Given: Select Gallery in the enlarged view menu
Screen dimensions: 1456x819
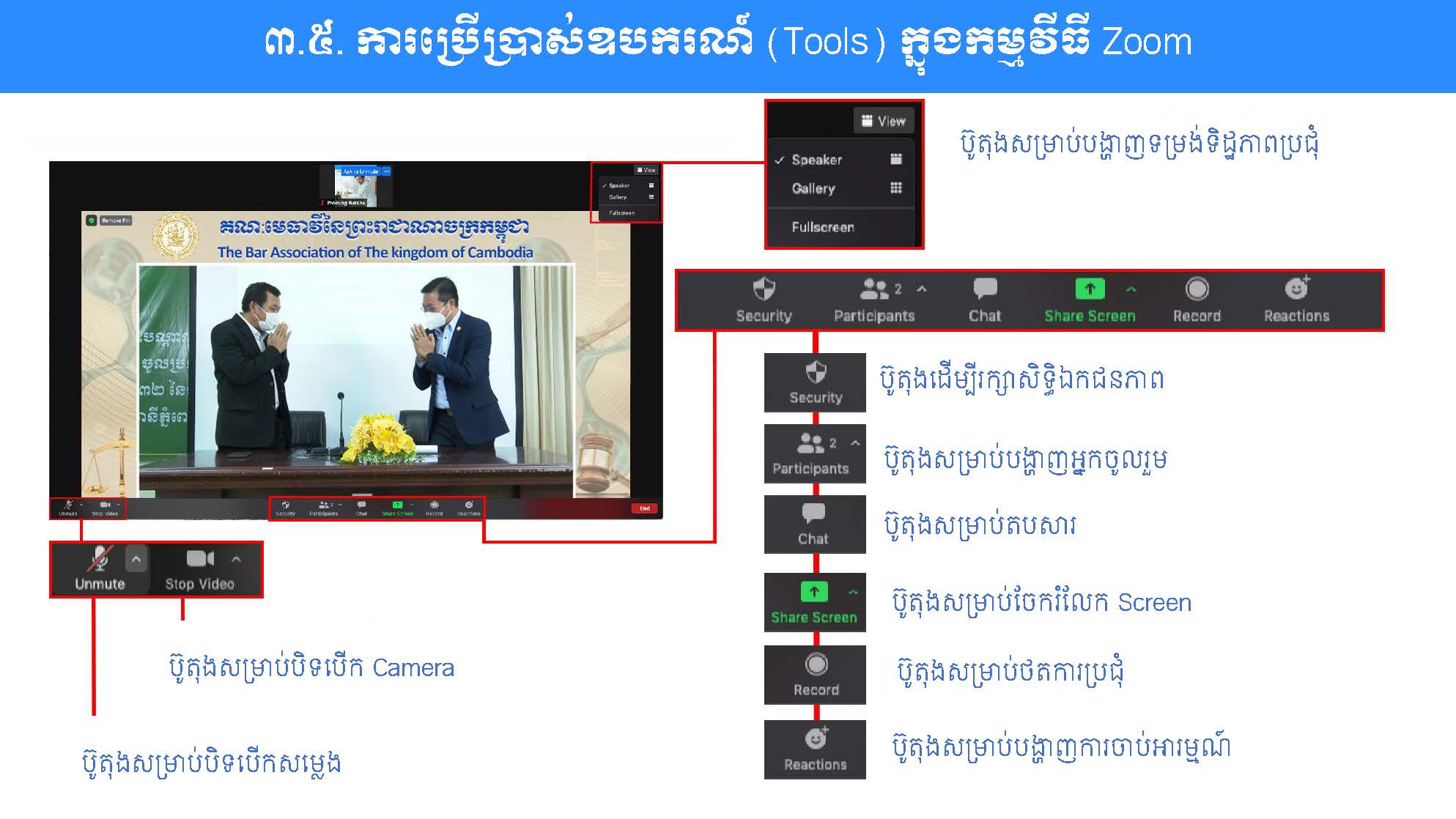Looking at the screenshot, I should point(841,188).
